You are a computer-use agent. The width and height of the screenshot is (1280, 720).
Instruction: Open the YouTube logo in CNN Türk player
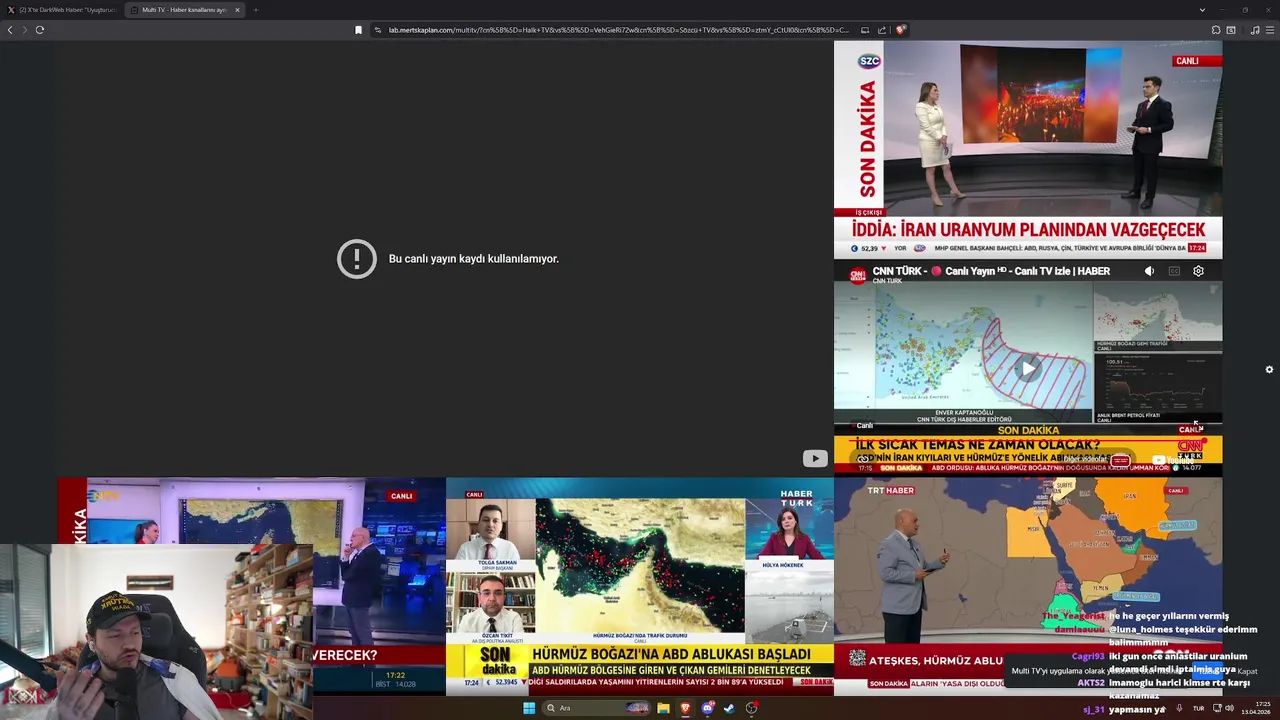click(1172, 460)
